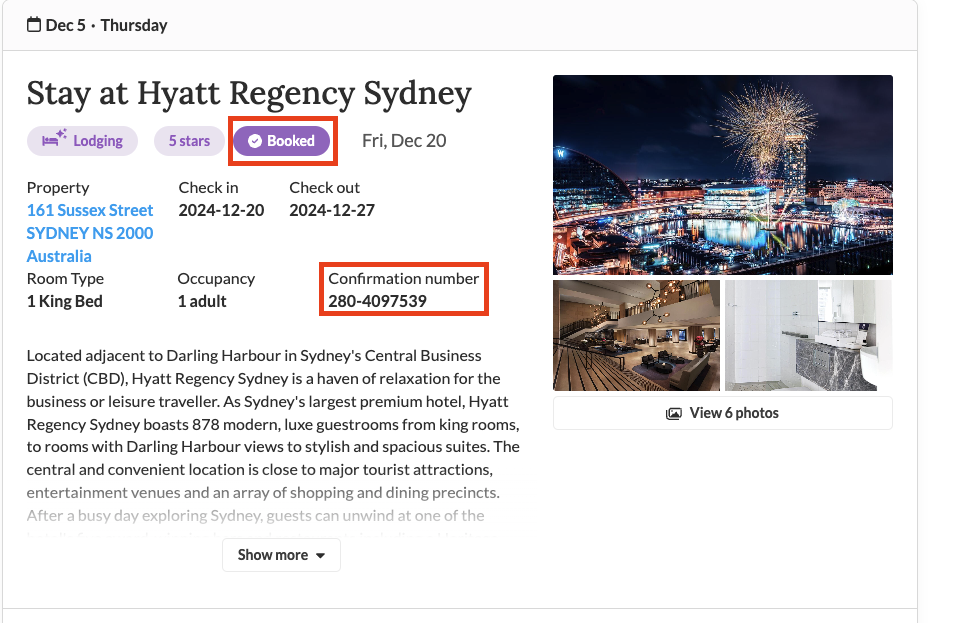Image resolution: width=963 pixels, height=623 pixels.
Task: Select the 5 stars tag
Action: 189,141
